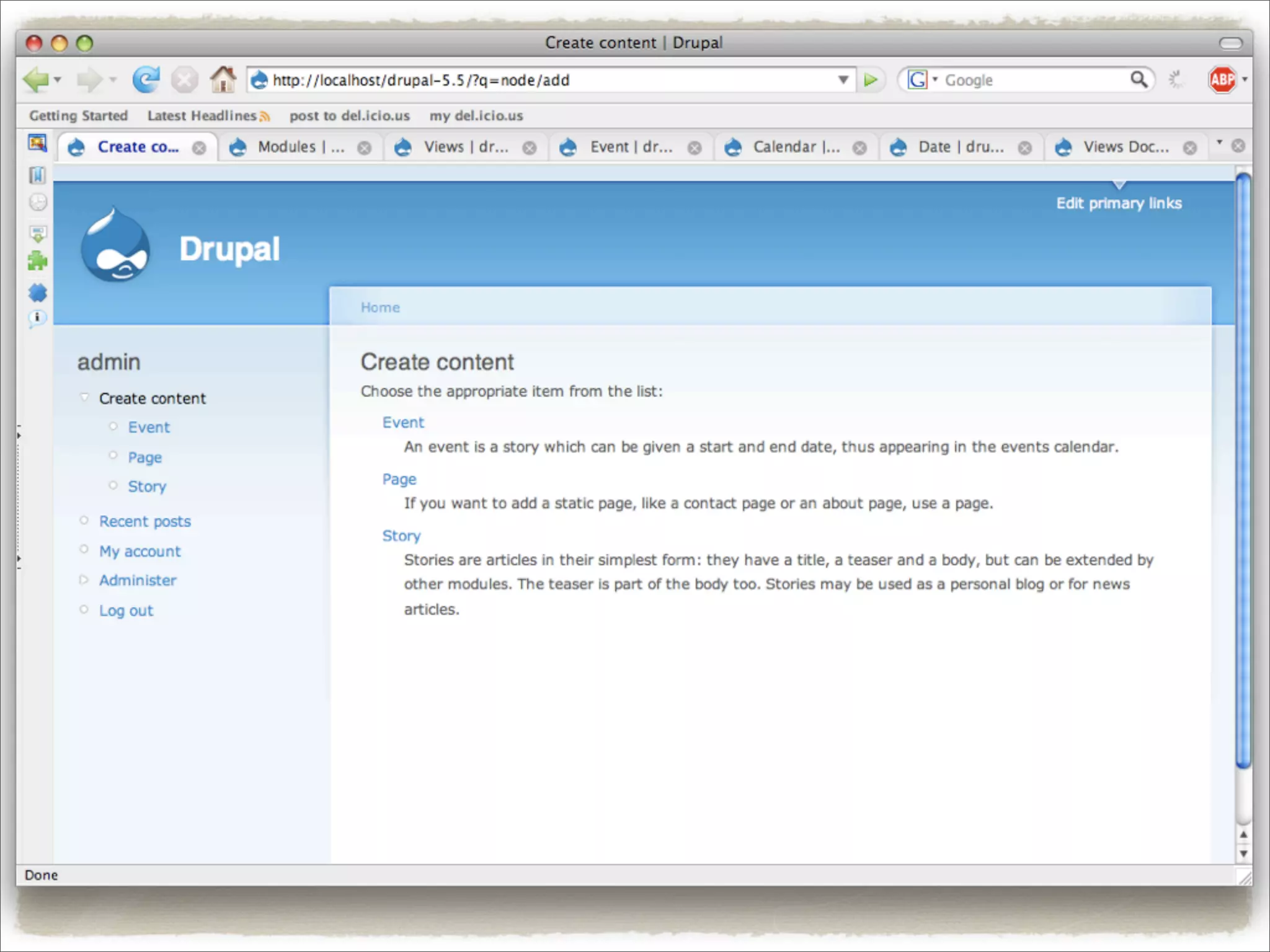Open Recent posts in sidebar
The image size is (1270, 952).
pyautogui.click(x=145, y=522)
